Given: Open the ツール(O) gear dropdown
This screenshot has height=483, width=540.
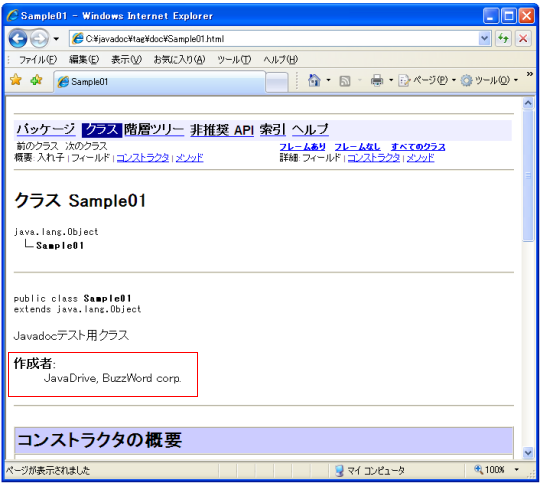Looking at the screenshot, I should (x=489, y=81).
